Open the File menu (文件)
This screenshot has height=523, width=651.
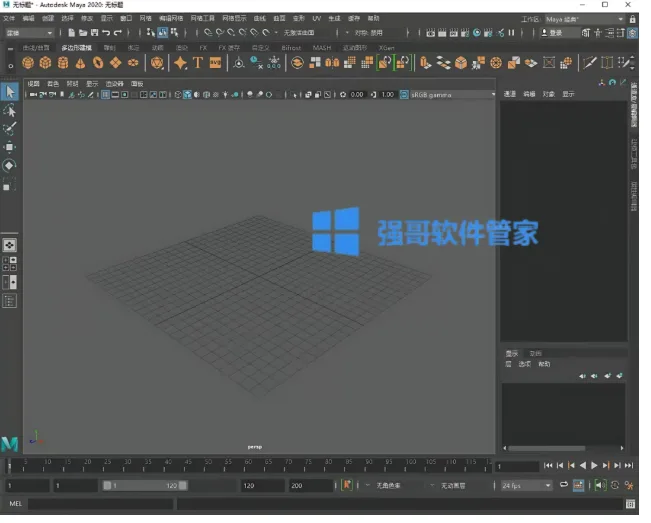(9, 18)
